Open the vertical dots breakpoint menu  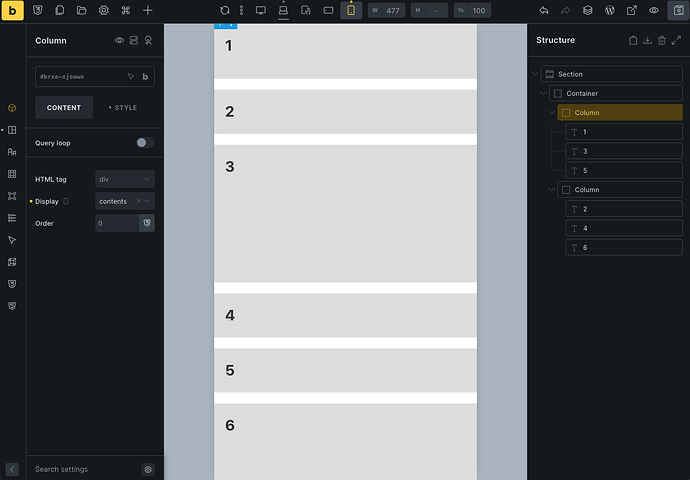point(242,10)
